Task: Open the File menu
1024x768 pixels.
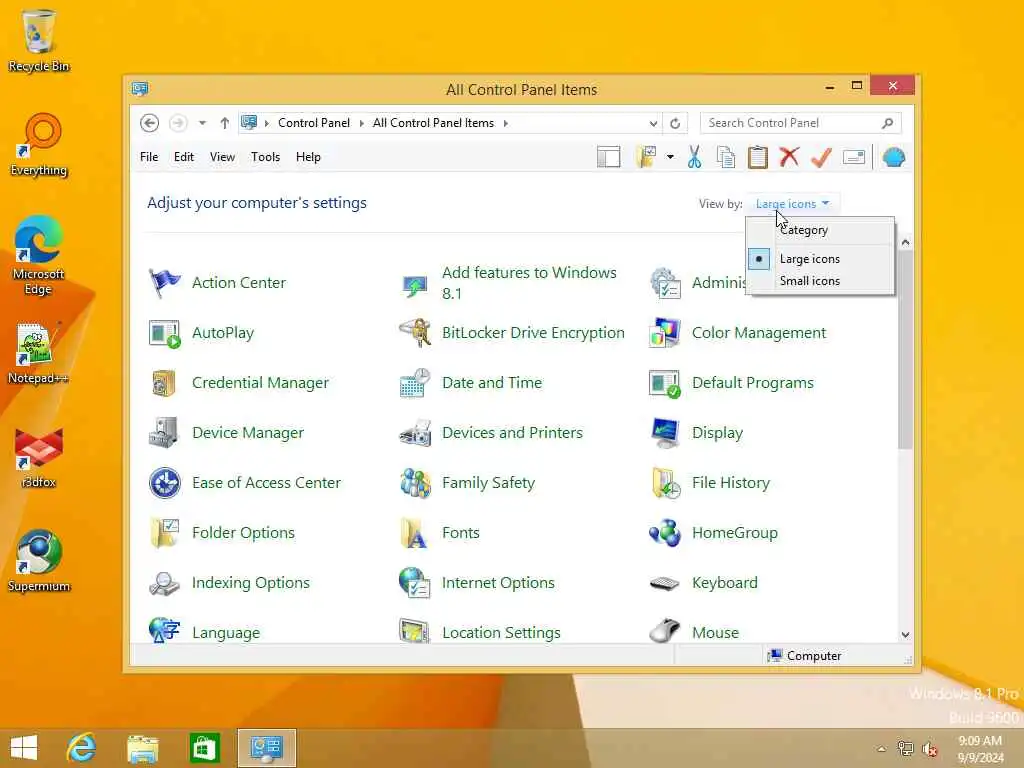Action: click(149, 157)
